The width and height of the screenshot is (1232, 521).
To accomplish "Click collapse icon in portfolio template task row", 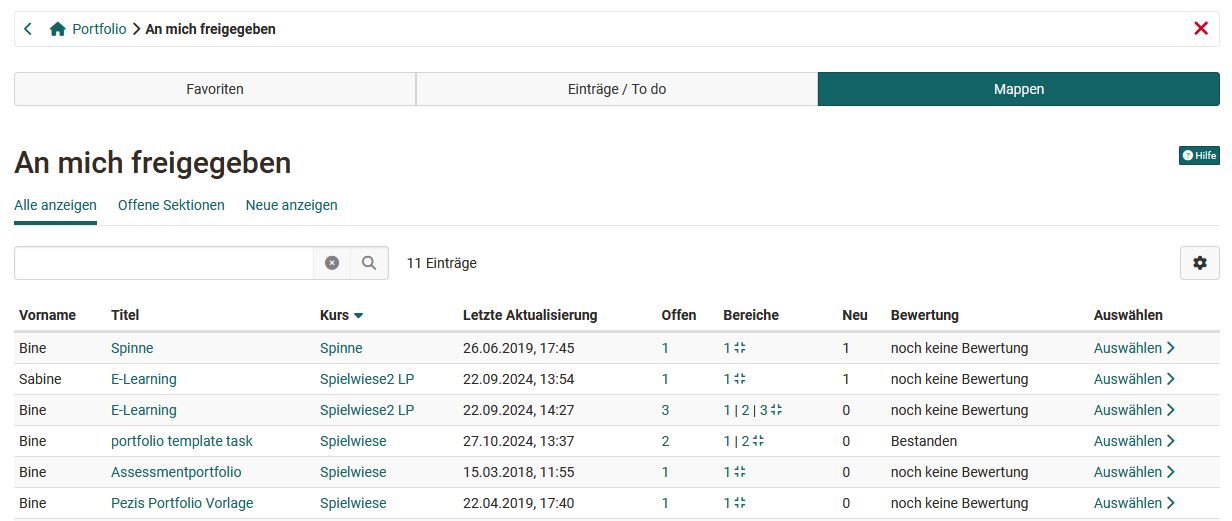I will click(758, 441).
